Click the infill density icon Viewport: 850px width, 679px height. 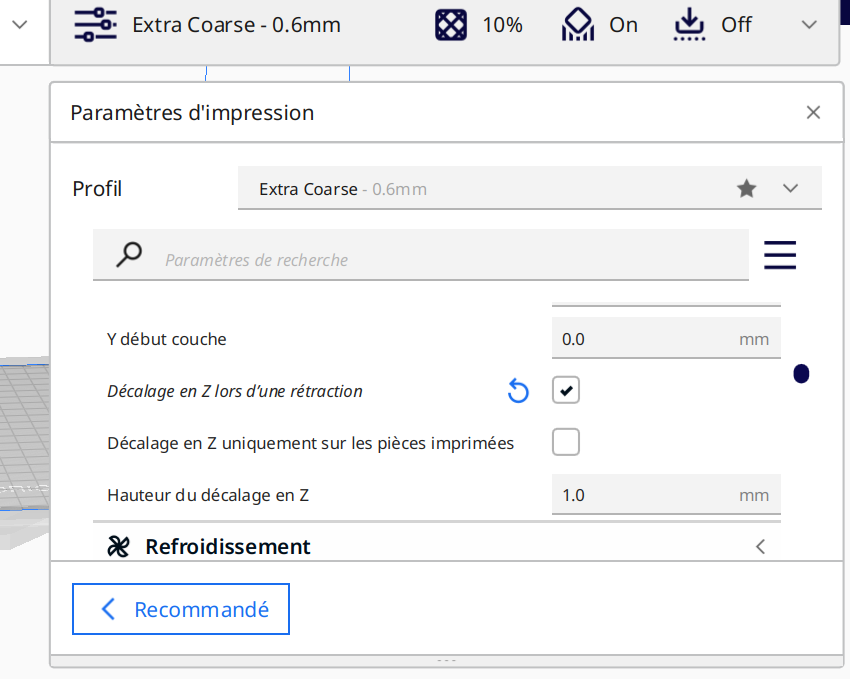(450, 25)
